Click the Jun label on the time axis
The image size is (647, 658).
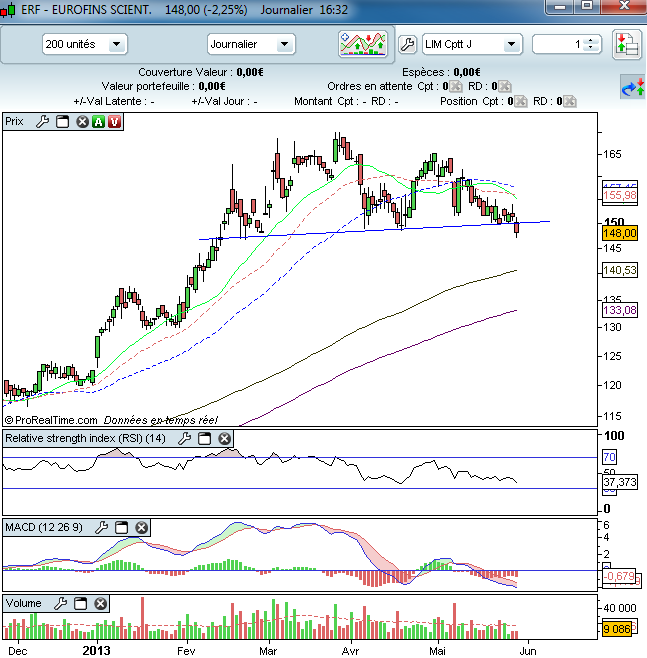click(x=528, y=651)
